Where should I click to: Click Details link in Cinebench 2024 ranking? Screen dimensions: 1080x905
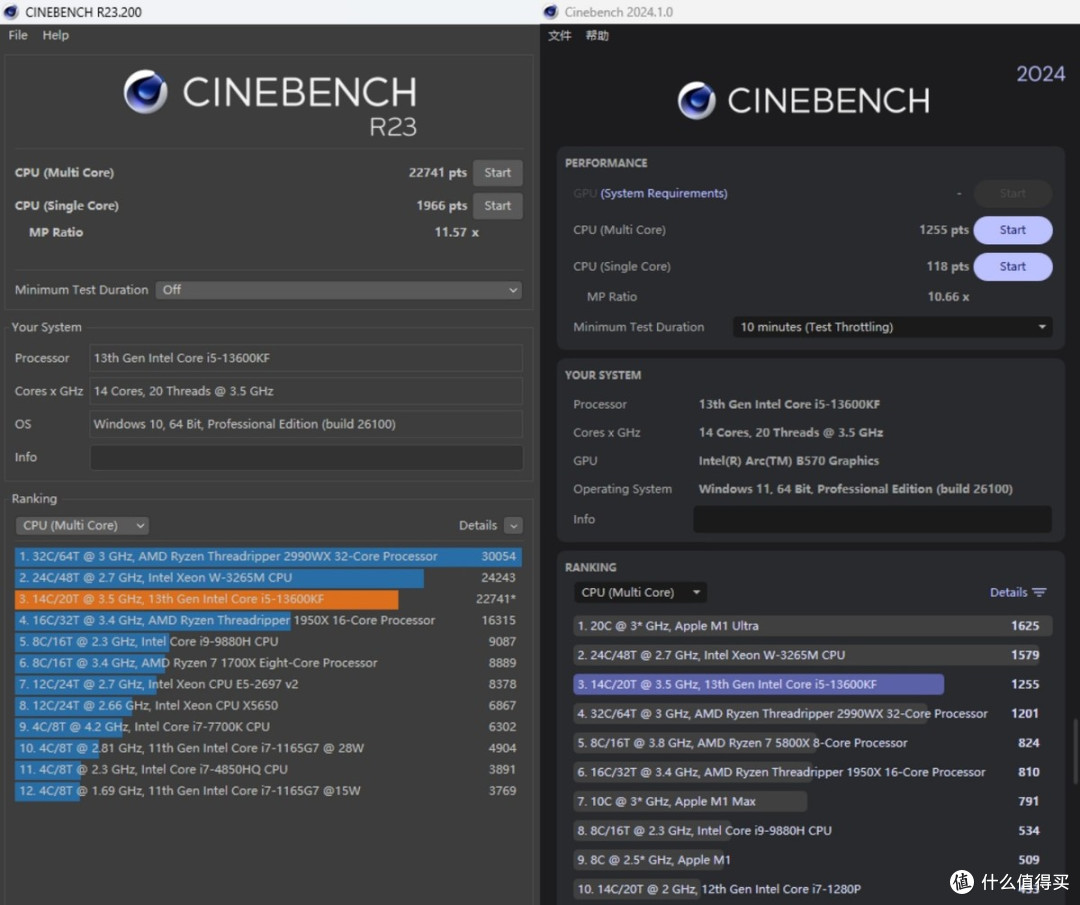(x=1008, y=592)
